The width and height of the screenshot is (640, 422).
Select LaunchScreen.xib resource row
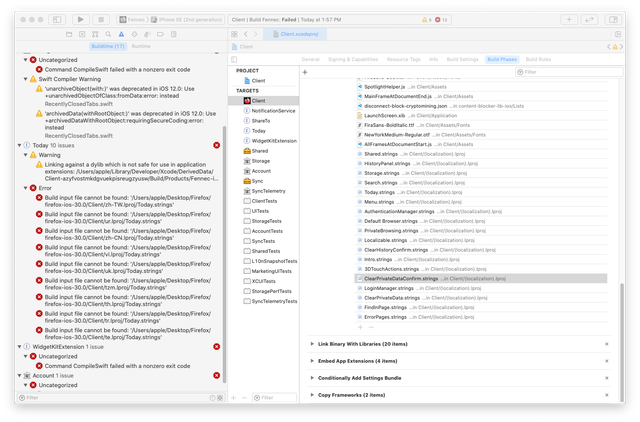pyautogui.click(x=481, y=115)
